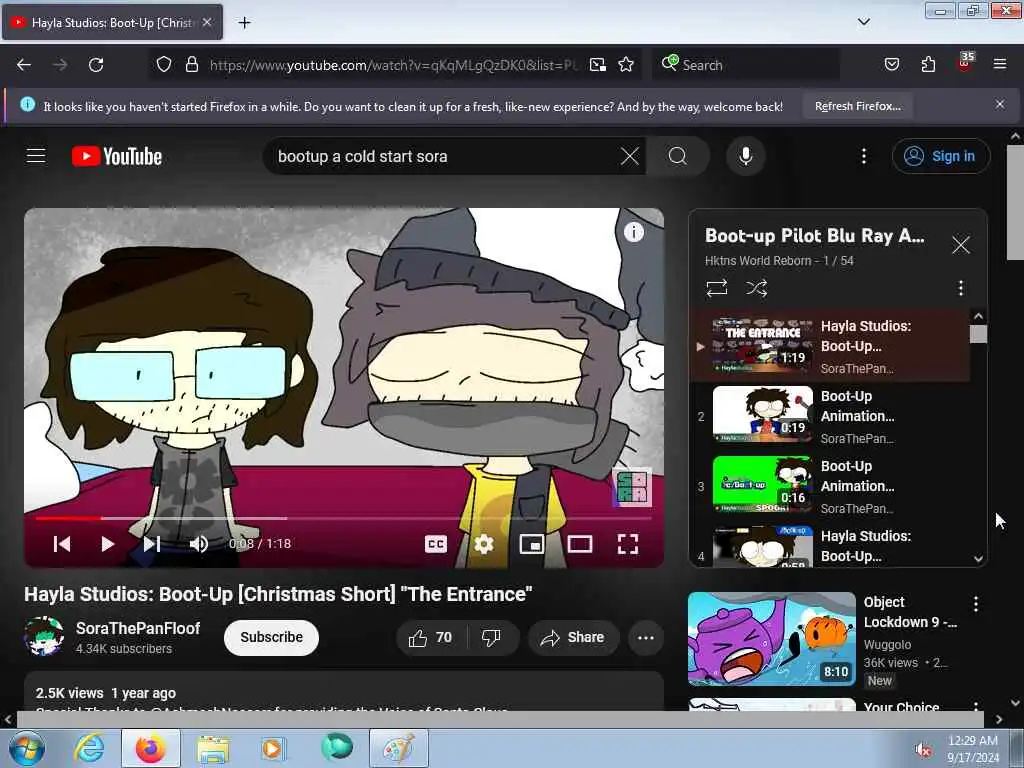The height and width of the screenshot is (768, 1024).
Task: Open the Firefox hamburger application menu
Action: (x=1000, y=65)
